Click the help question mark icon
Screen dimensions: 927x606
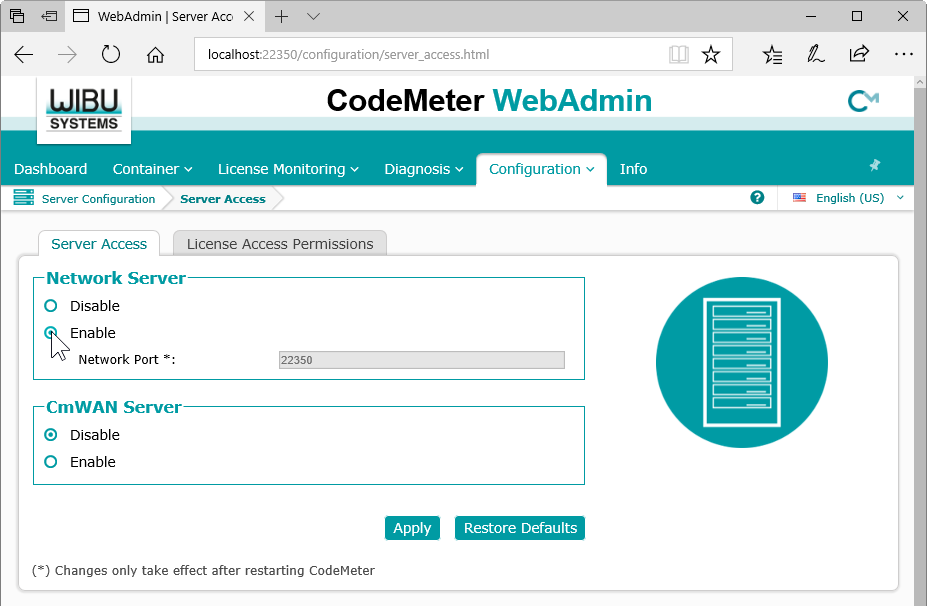point(757,198)
